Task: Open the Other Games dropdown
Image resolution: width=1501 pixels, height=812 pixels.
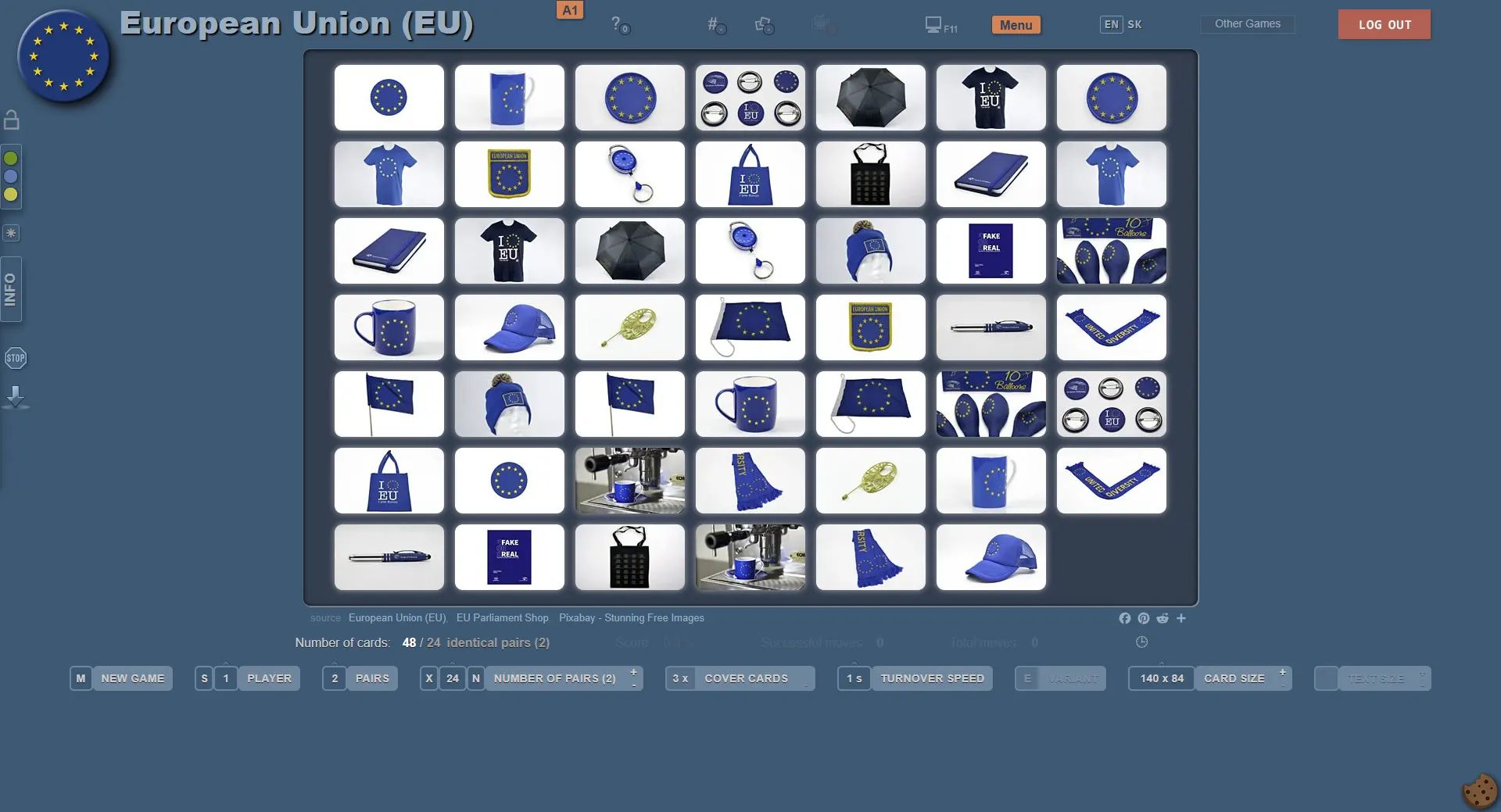Action: [x=1247, y=24]
